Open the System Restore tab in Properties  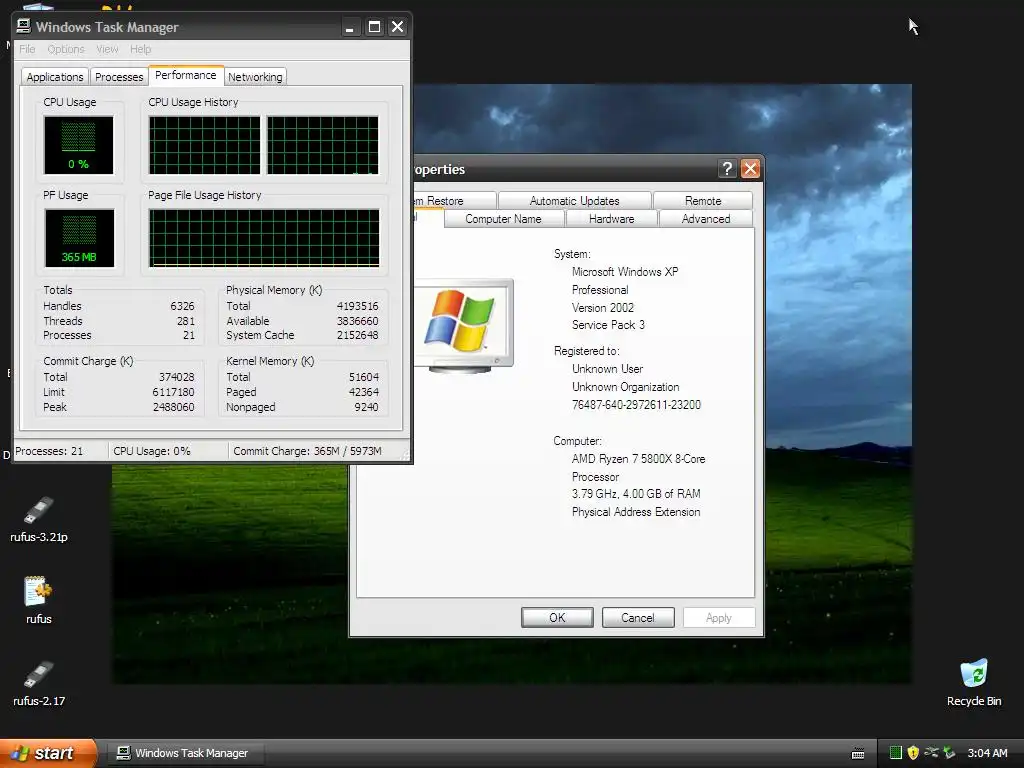pyautogui.click(x=454, y=200)
